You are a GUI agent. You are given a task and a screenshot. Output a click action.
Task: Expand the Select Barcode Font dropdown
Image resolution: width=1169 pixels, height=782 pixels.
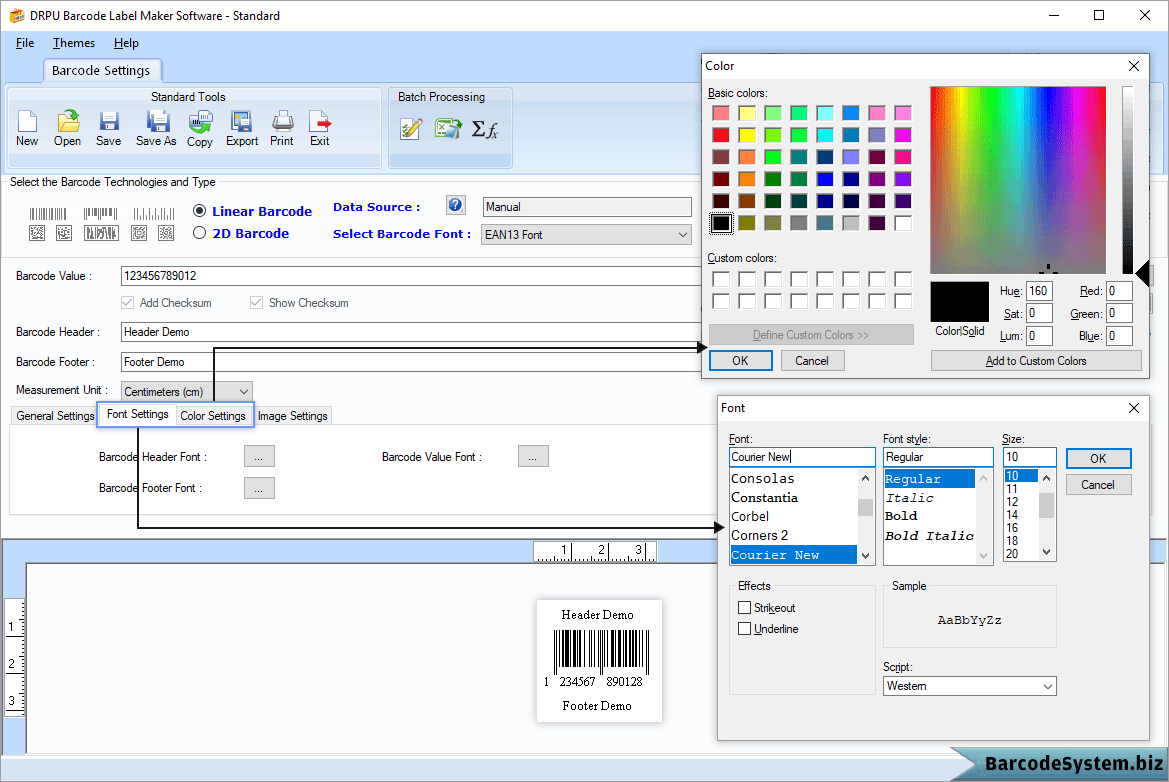coord(682,235)
